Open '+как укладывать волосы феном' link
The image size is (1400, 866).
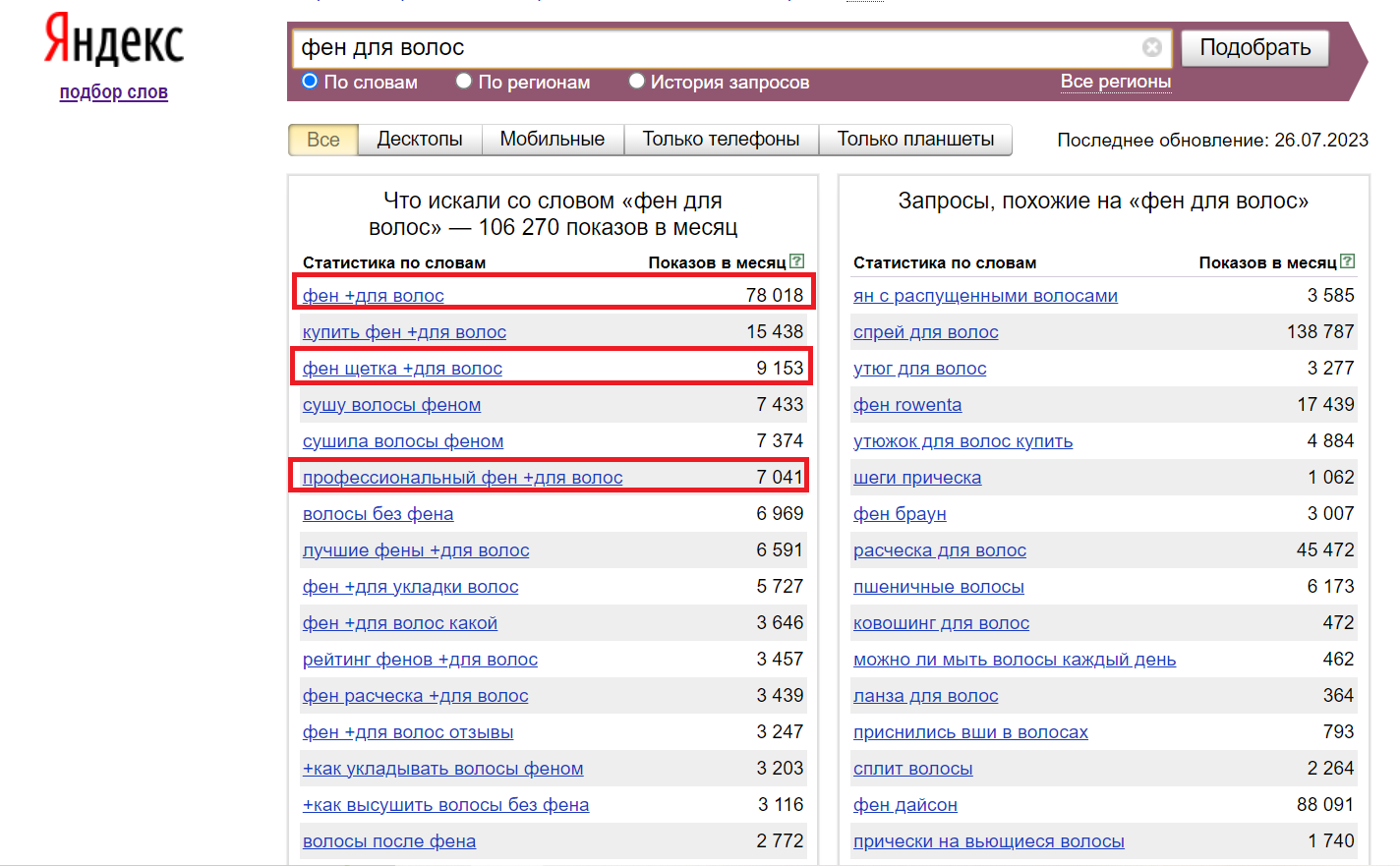coord(443,769)
